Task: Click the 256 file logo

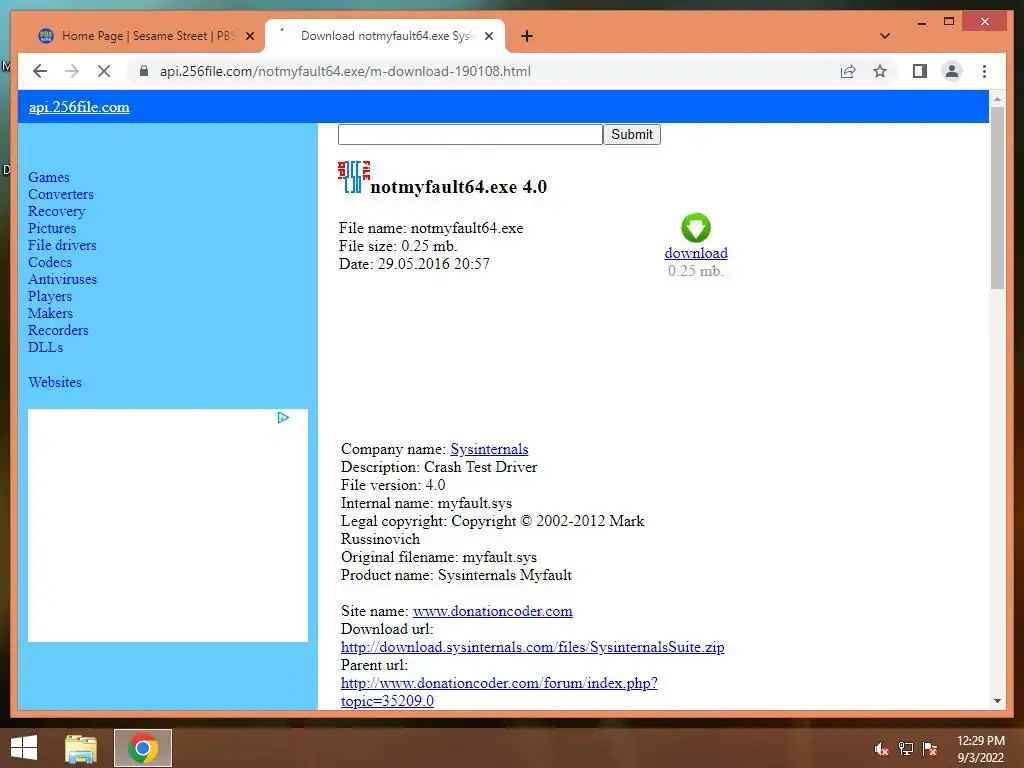Action: point(354,177)
